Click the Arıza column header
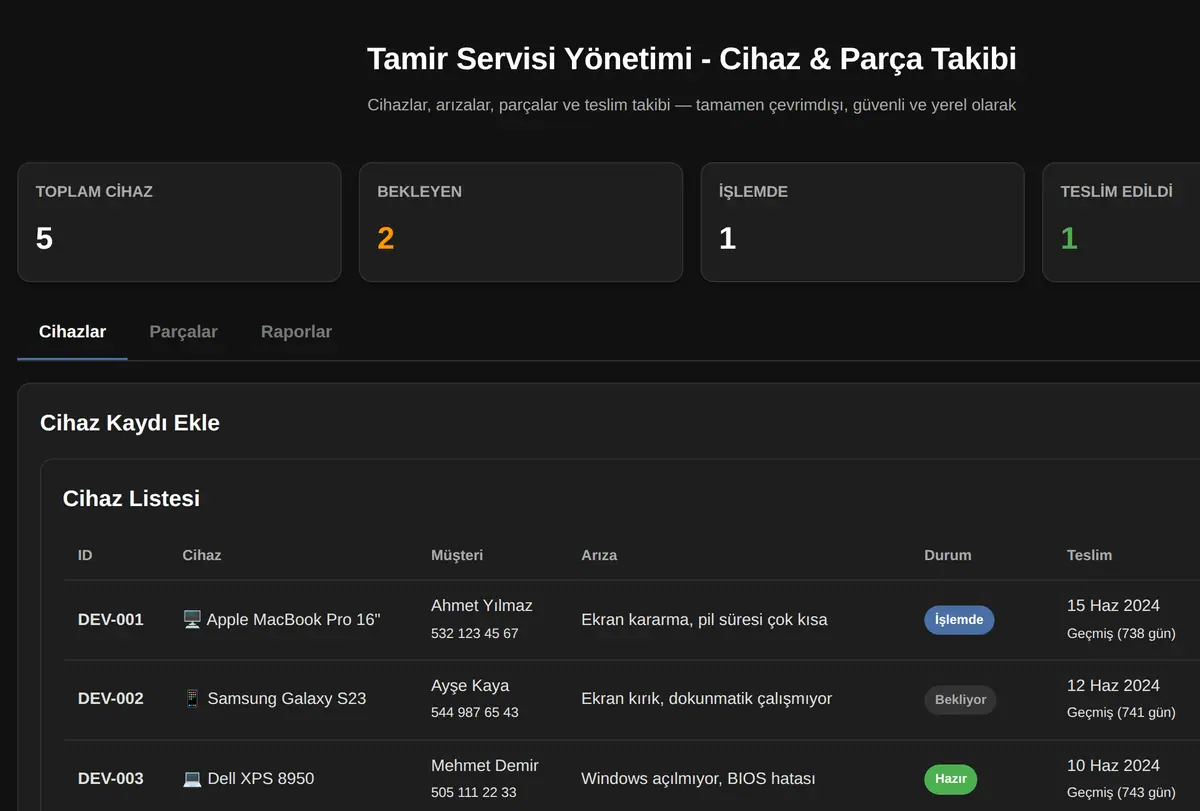This screenshot has height=811, width=1200. click(599, 555)
